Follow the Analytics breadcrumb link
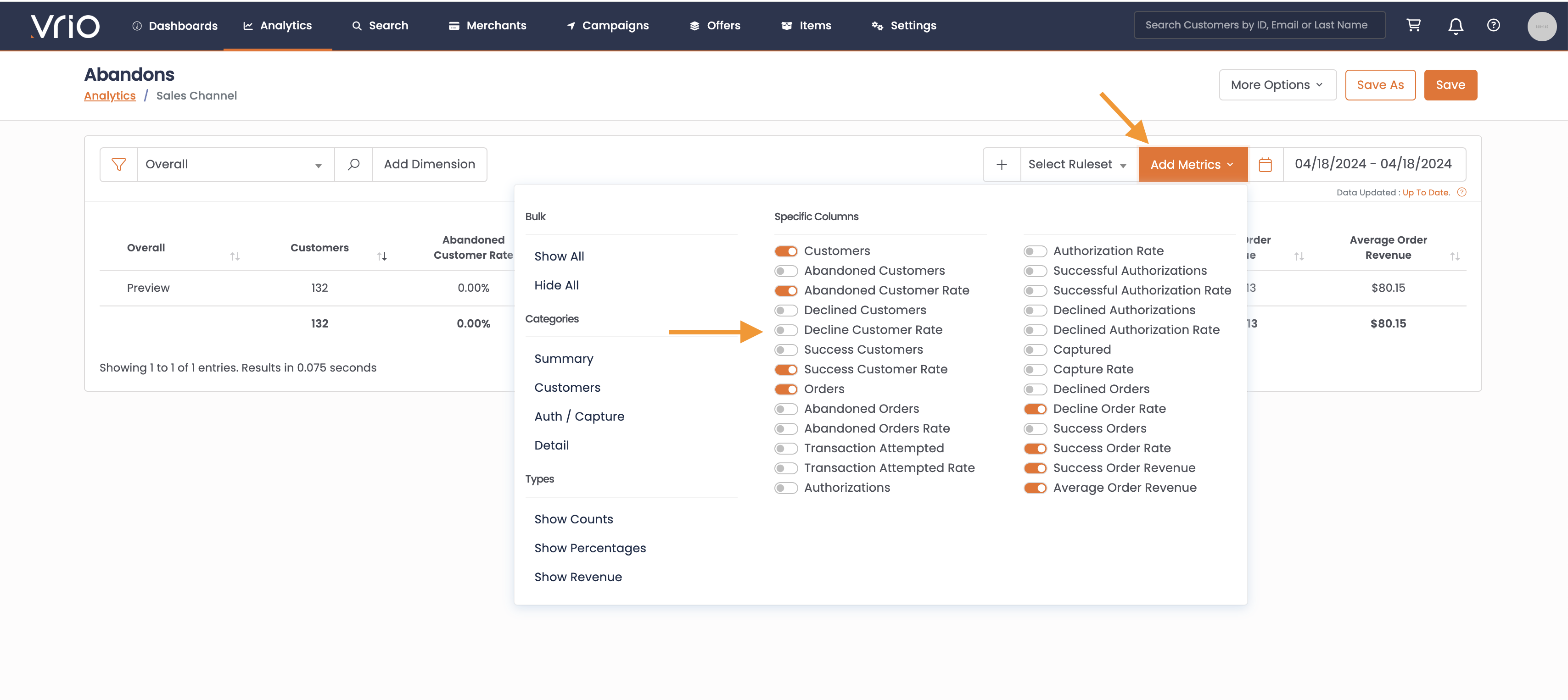This screenshot has height=700, width=1568. [x=110, y=96]
